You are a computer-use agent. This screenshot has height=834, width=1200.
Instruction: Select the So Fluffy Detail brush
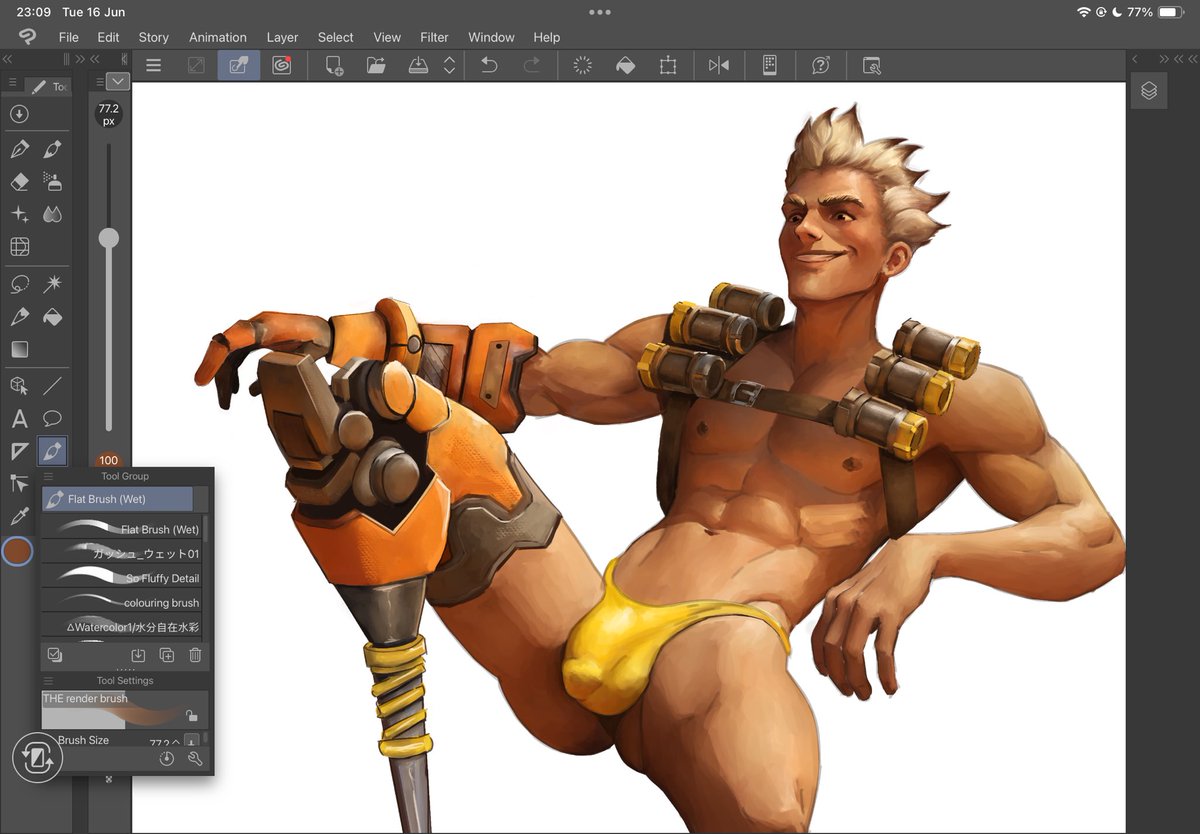coord(121,578)
